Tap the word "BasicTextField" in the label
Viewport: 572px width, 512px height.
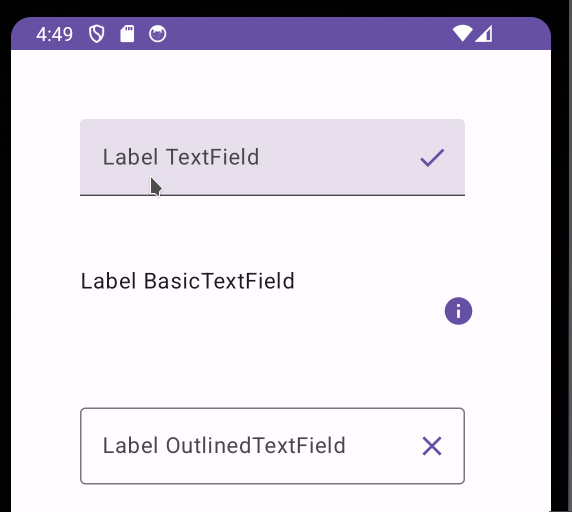point(219,281)
